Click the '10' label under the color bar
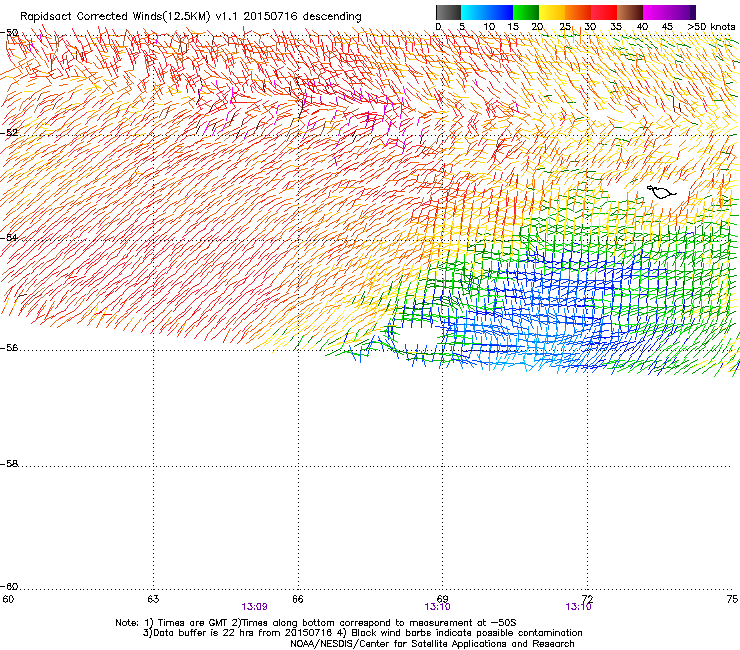 489,26
